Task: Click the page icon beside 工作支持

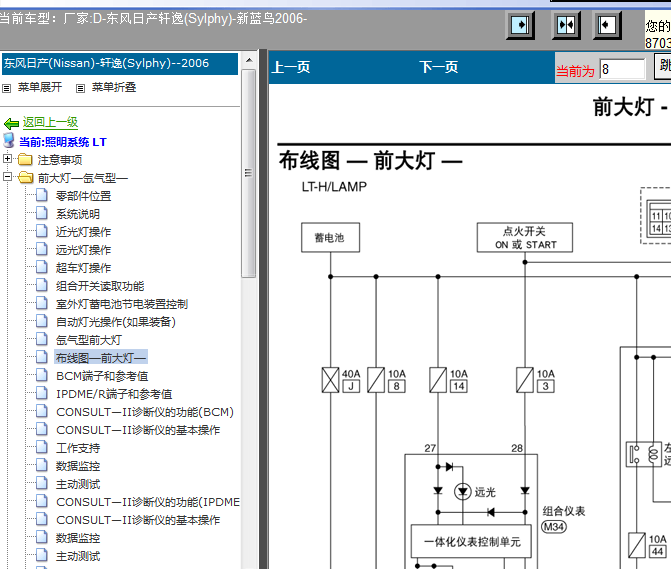Action: (42, 447)
